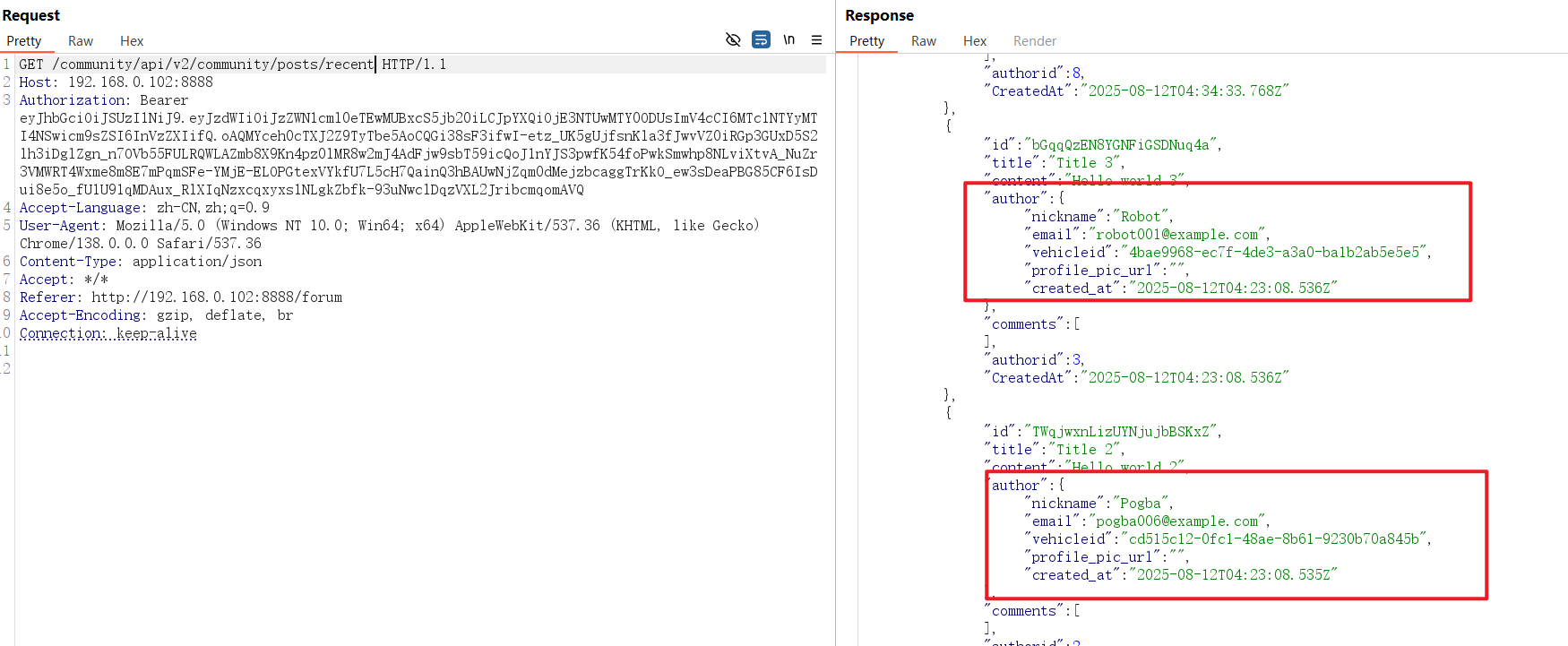Click the Accept: */* header line
The height and width of the screenshot is (646, 1568).
point(64,280)
